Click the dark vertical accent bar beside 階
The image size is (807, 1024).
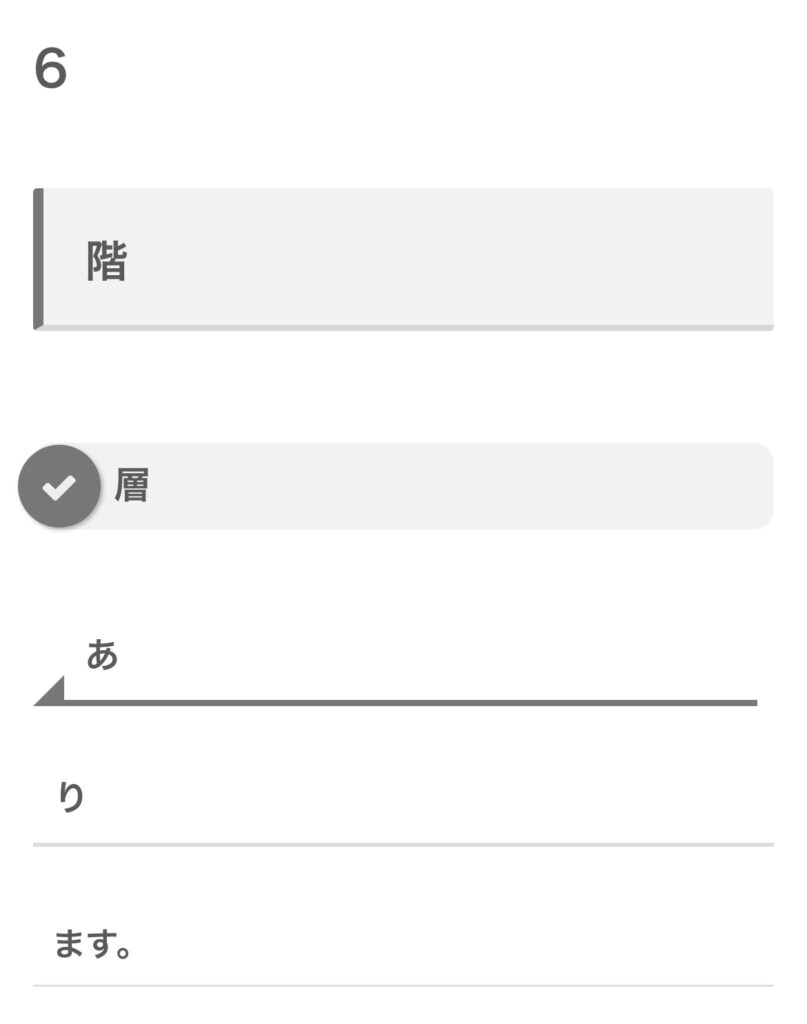pyautogui.click(x=38, y=258)
